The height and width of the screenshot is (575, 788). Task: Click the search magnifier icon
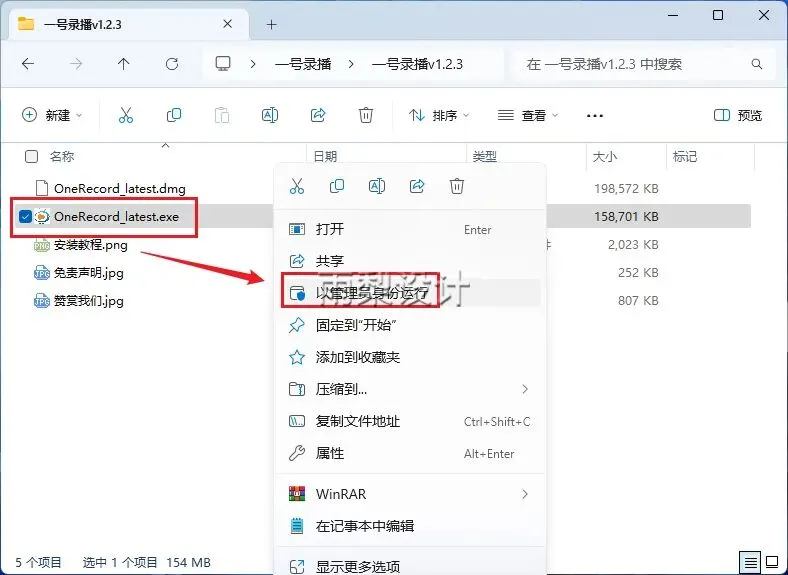757,64
